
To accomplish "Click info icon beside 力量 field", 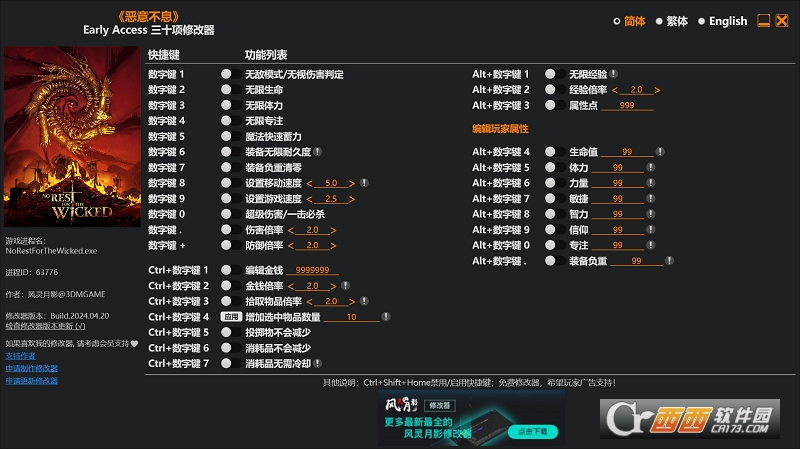I will (651, 183).
